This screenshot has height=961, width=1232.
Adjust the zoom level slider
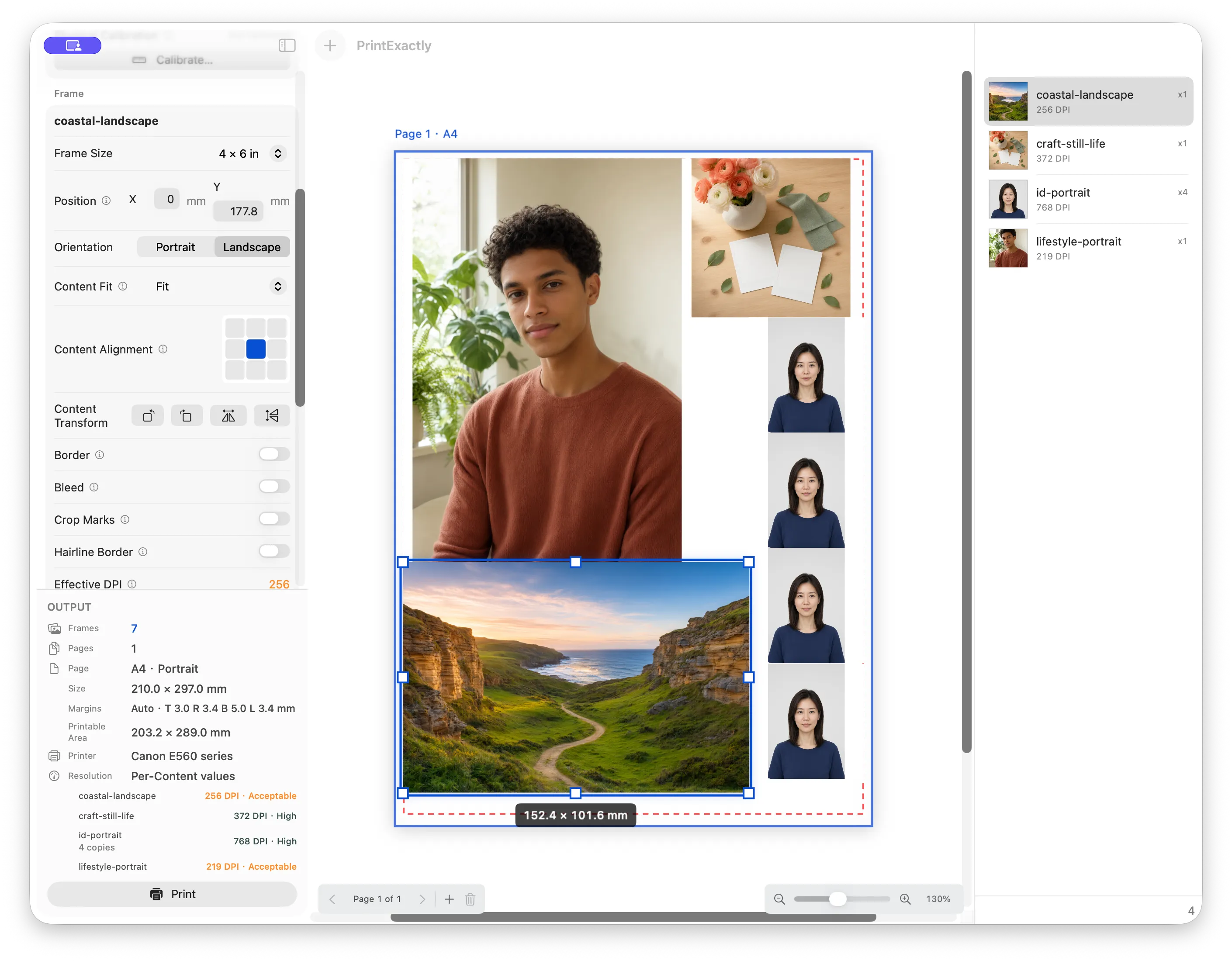click(837, 899)
